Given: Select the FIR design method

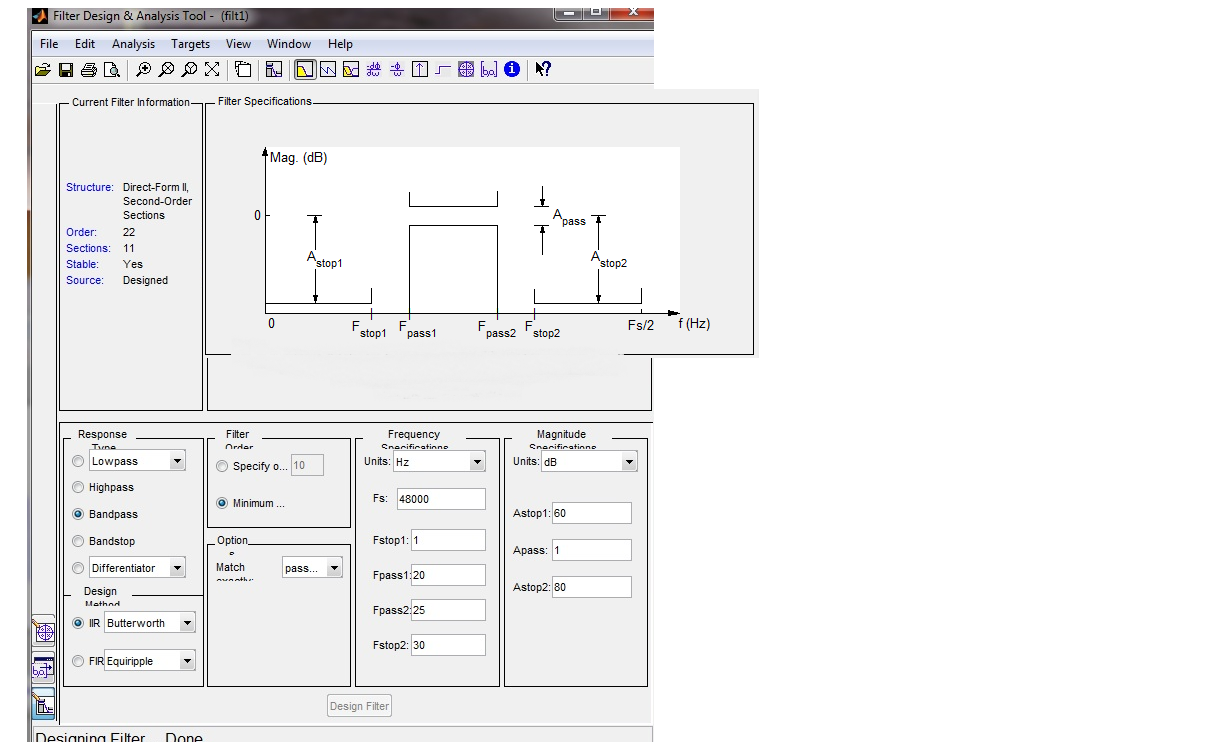Looking at the screenshot, I should pos(79,661).
